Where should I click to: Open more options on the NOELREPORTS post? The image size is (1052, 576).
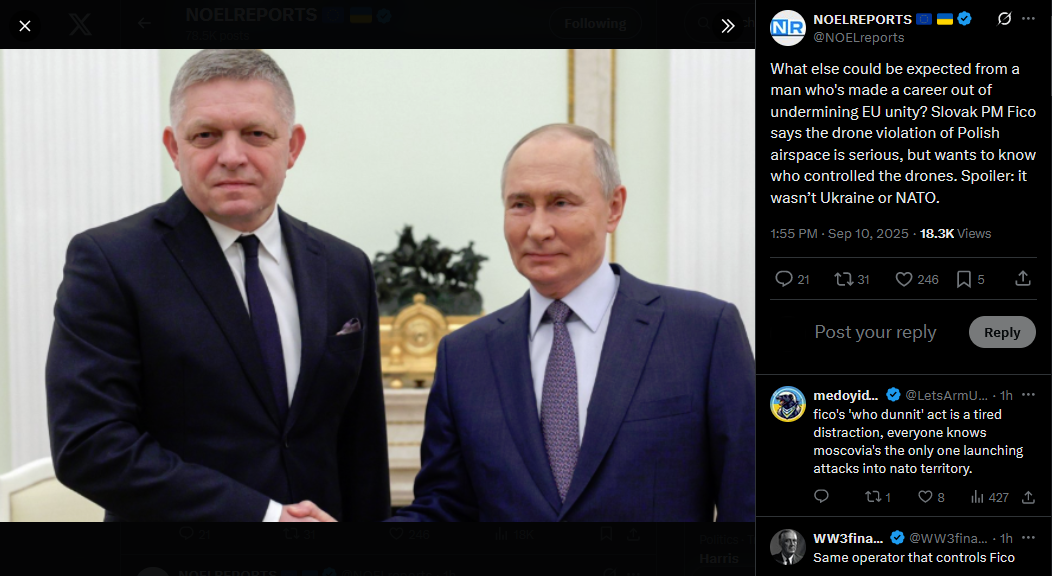1029,19
